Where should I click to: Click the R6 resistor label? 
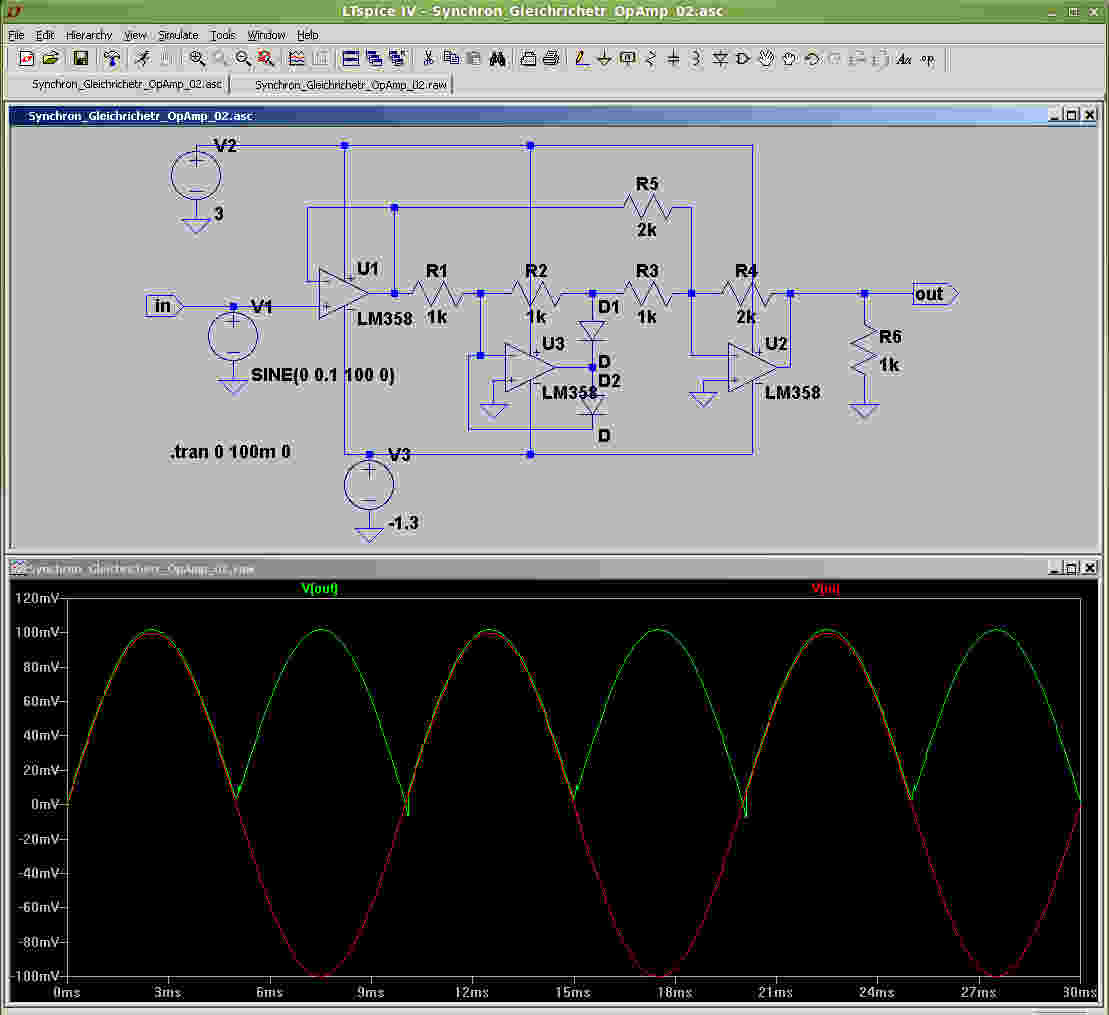(890, 337)
